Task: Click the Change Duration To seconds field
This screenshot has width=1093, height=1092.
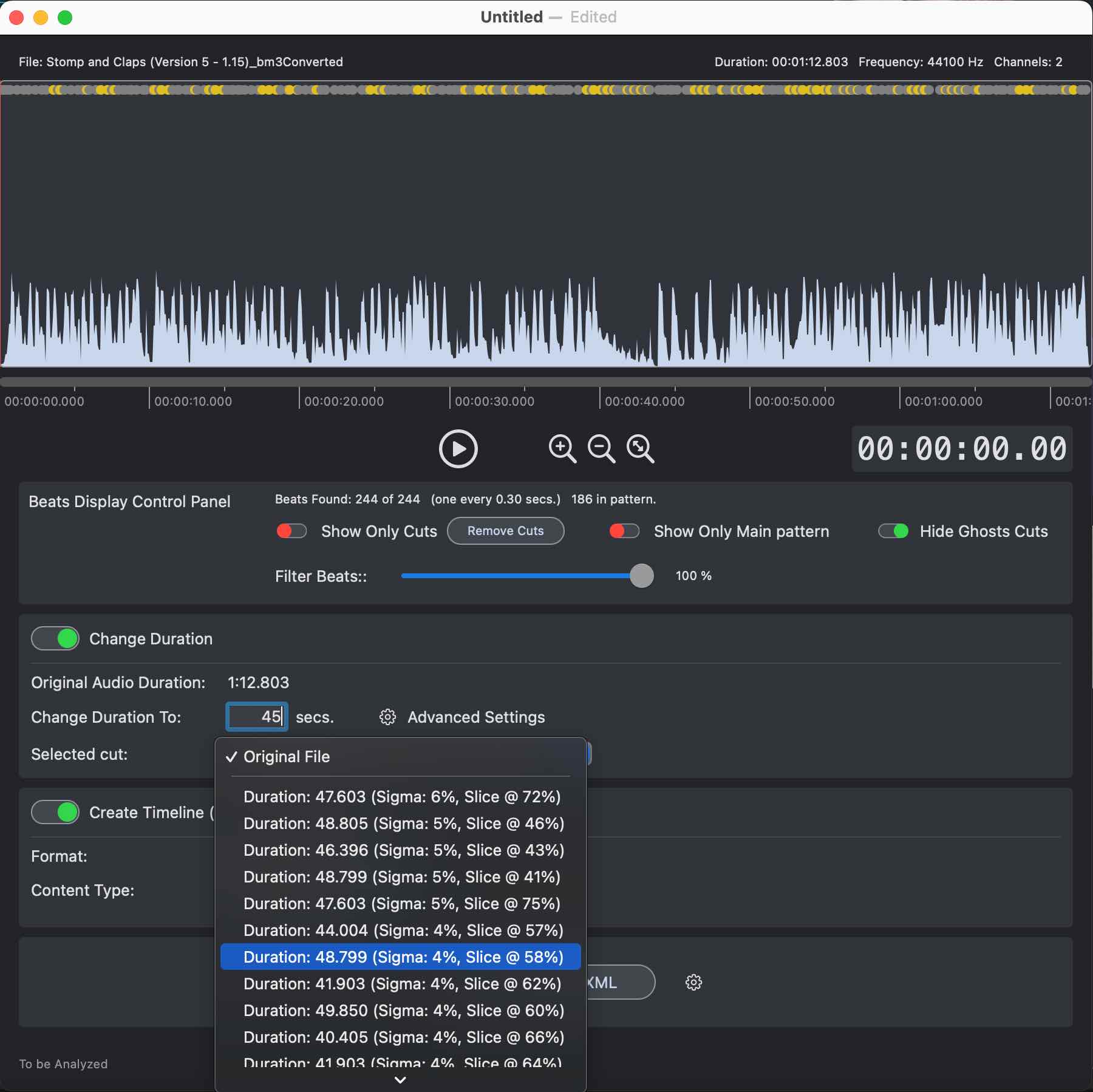Action: [x=257, y=717]
